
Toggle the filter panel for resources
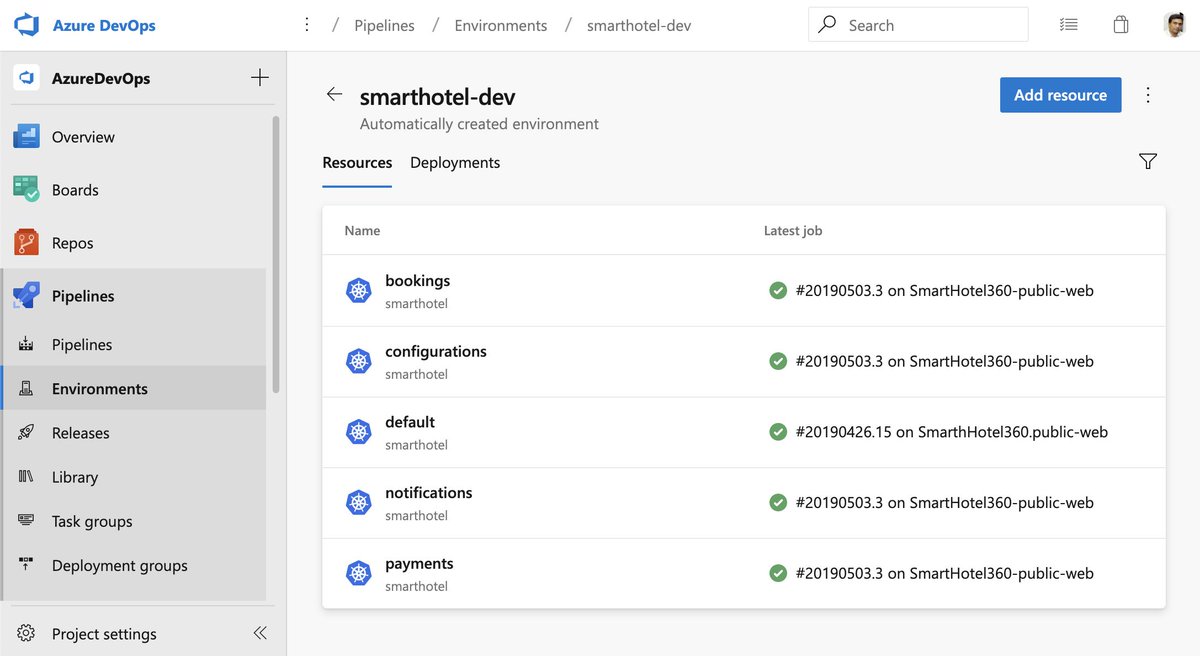click(x=1147, y=160)
